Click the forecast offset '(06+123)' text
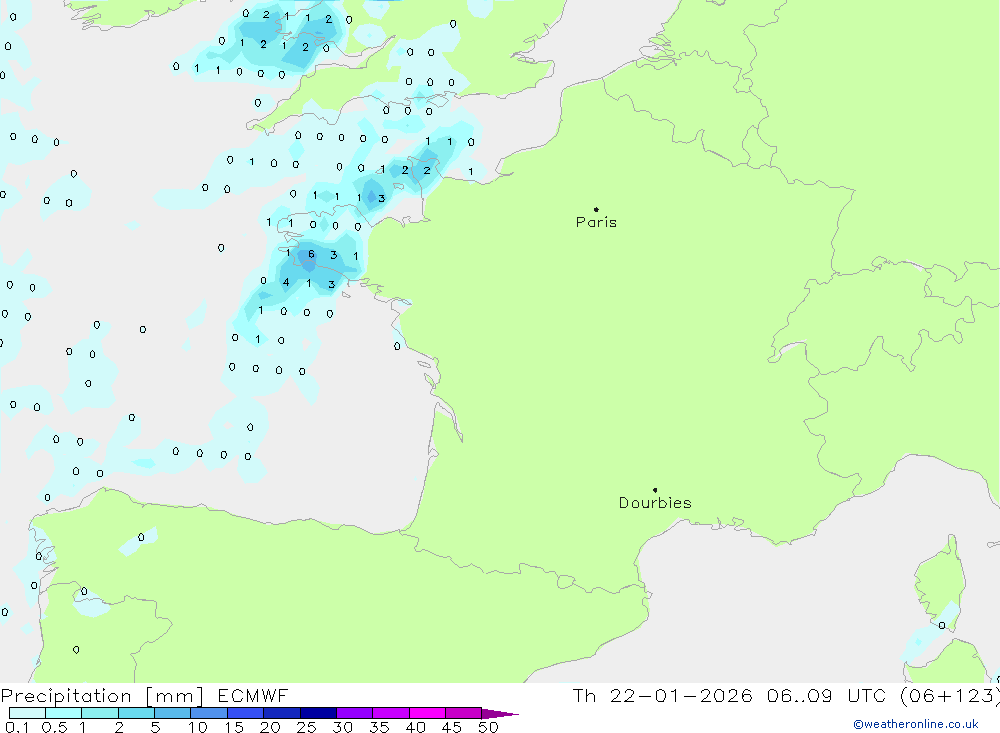The width and height of the screenshot is (1000, 733). tap(950, 696)
